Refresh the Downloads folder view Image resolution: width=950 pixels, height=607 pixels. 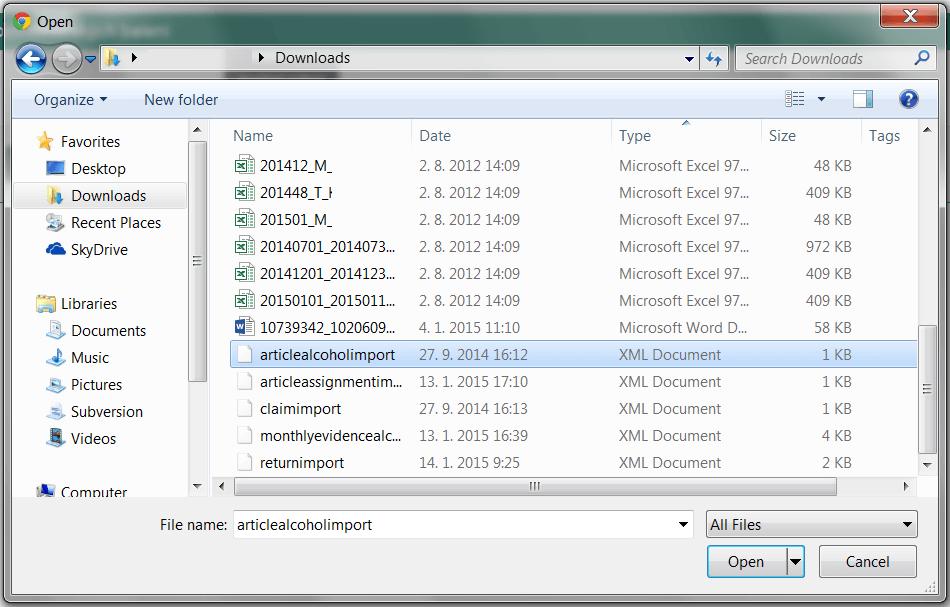(714, 59)
